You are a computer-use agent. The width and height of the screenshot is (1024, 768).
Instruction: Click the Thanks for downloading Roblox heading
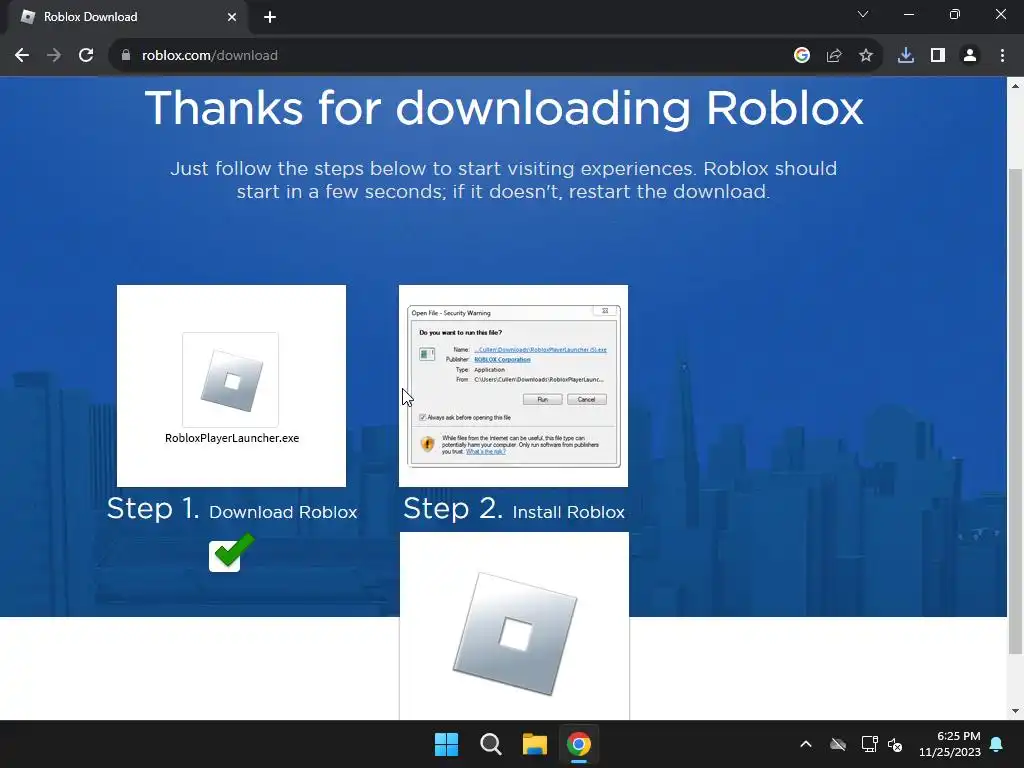tap(504, 108)
